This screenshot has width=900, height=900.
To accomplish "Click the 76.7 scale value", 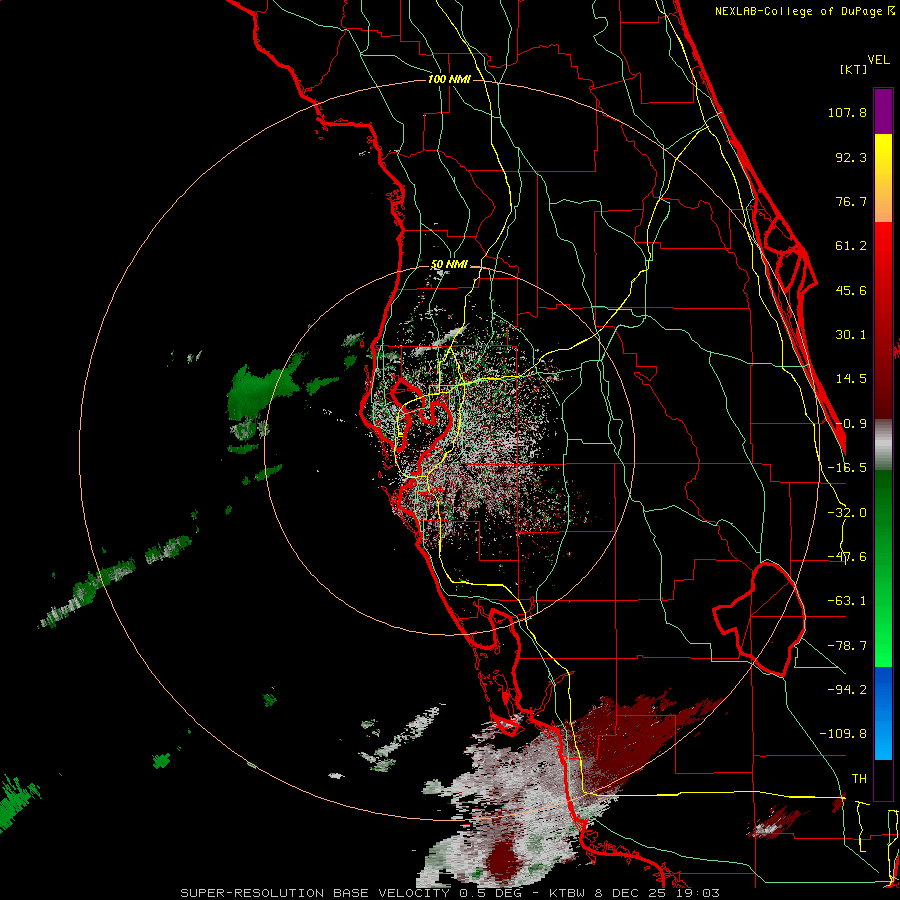I will point(851,201).
